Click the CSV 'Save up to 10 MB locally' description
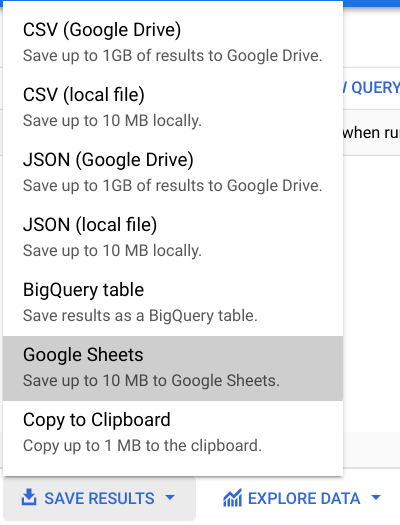This screenshot has height=525, width=400. 112,121
